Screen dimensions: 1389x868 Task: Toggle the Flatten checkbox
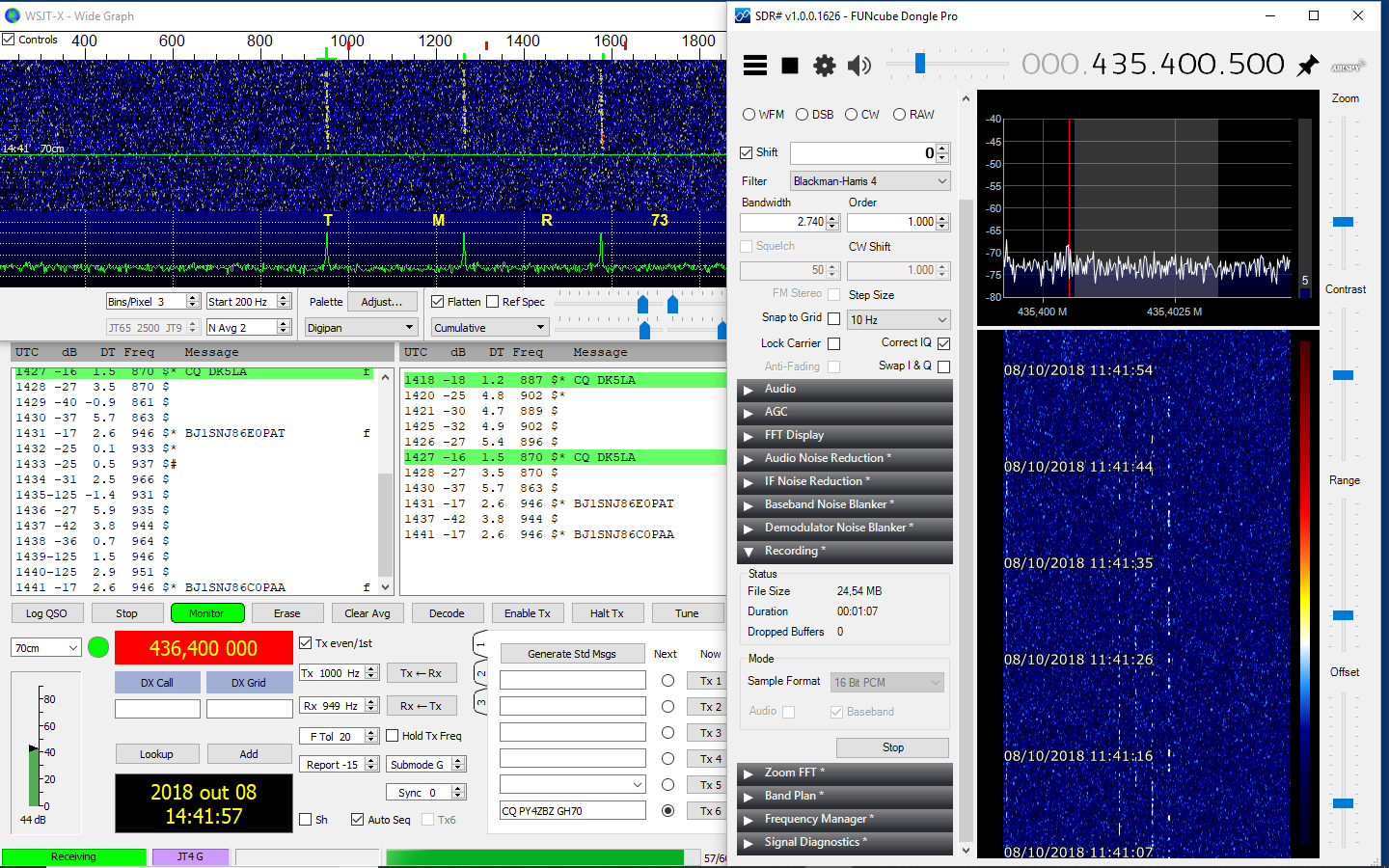[438, 302]
